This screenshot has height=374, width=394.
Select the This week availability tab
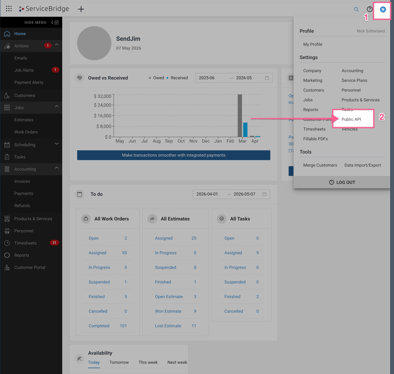click(148, 362)
